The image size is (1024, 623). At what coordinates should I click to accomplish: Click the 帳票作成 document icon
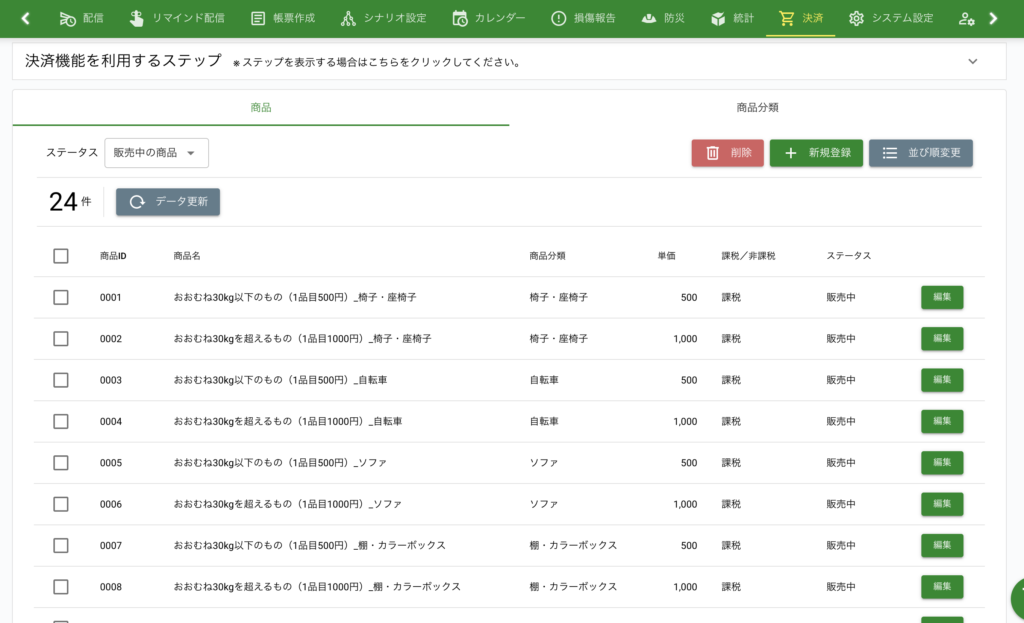pyautogui.click(x=258, y=18)
